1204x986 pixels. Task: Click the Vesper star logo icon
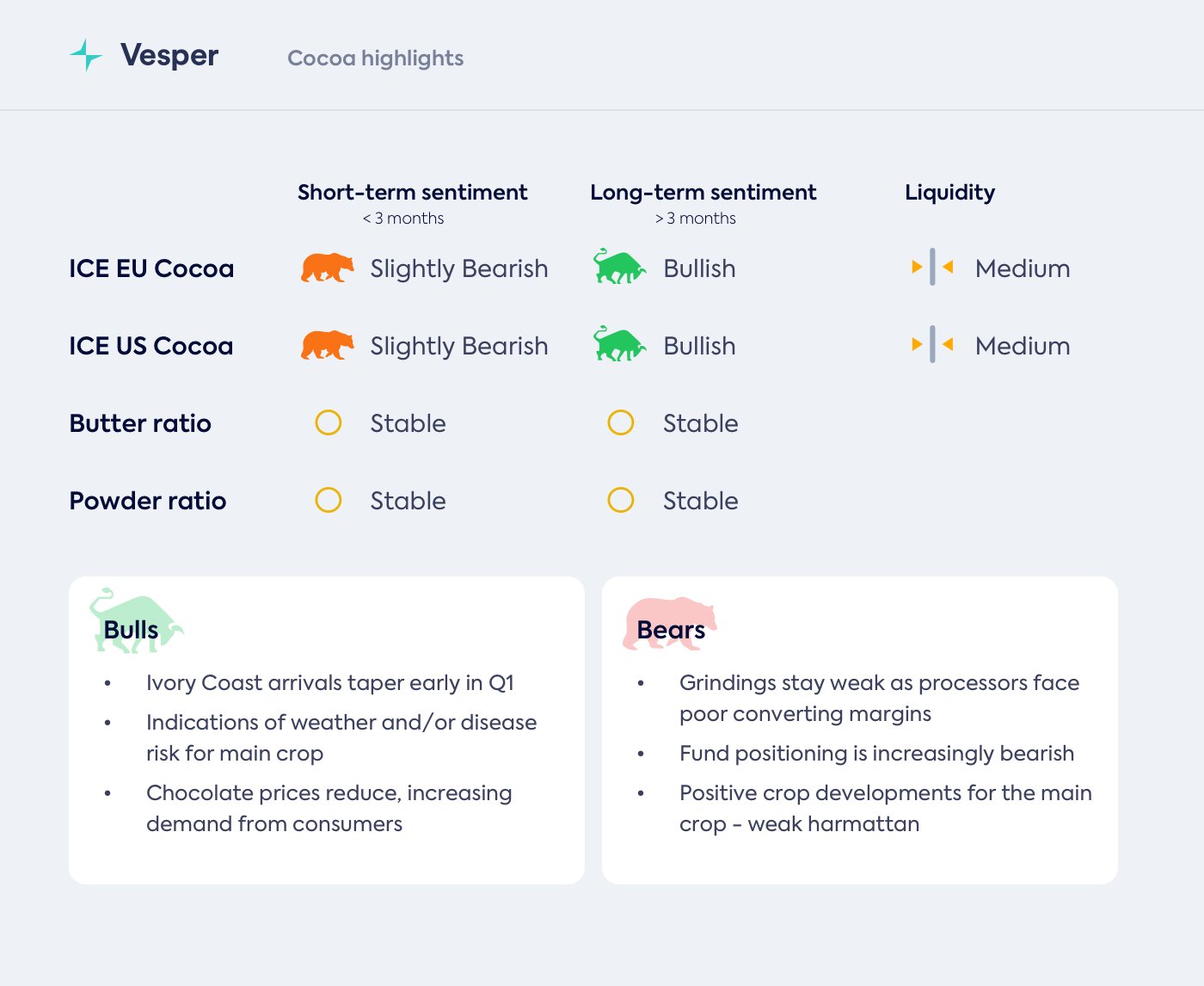click(85, 55)
